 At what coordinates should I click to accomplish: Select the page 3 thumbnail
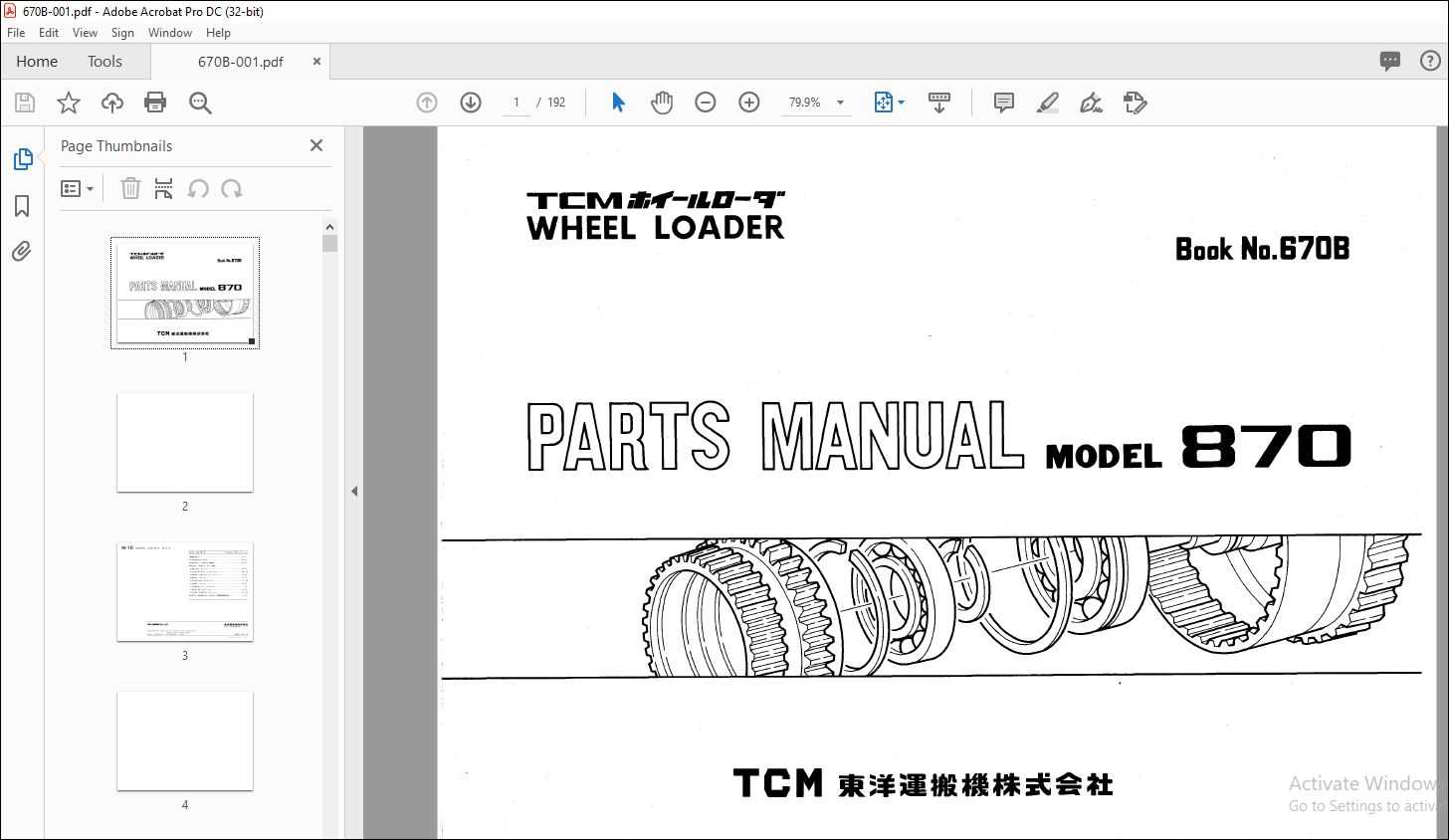click(185, 591)
